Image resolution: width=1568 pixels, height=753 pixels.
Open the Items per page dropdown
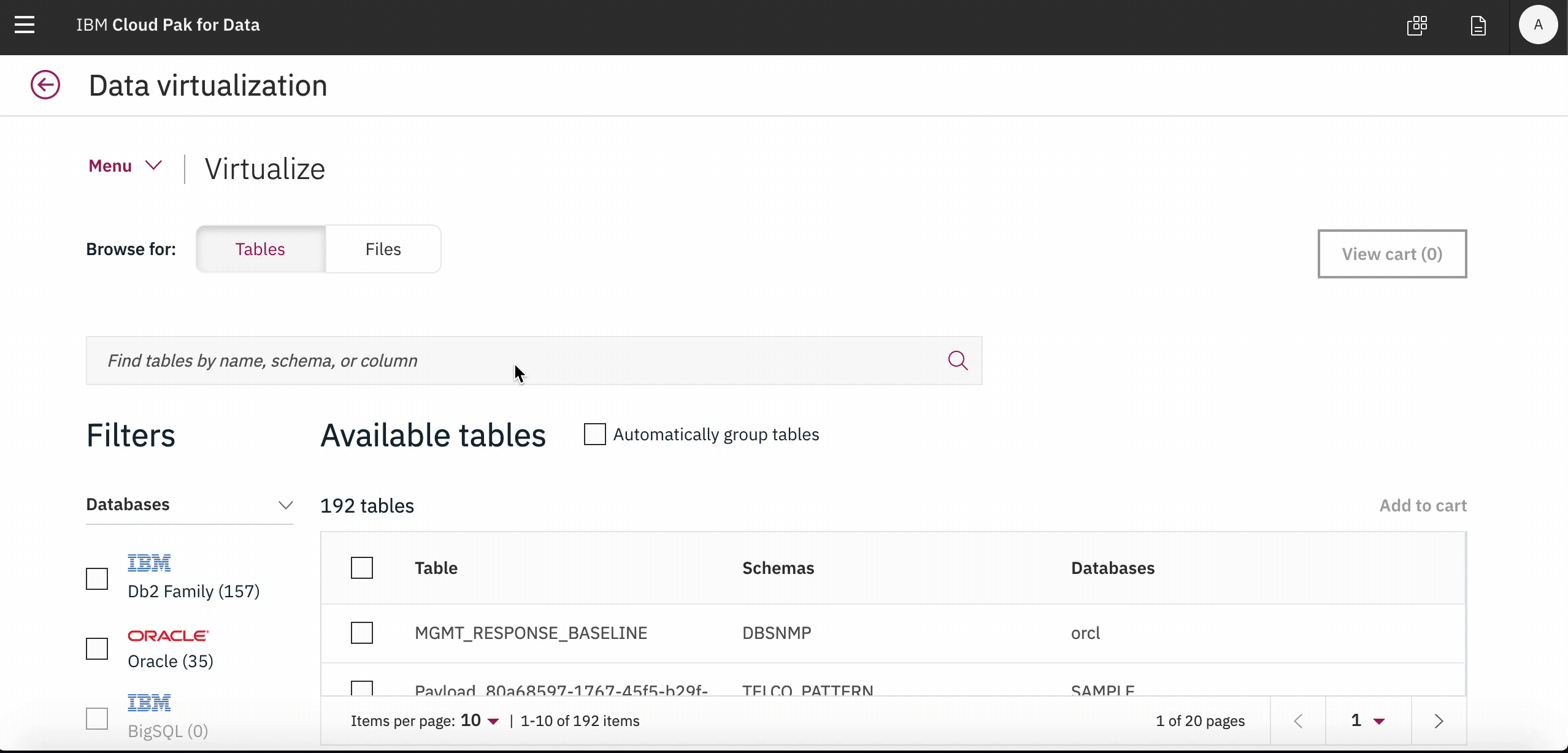click(x=480, y=721)
